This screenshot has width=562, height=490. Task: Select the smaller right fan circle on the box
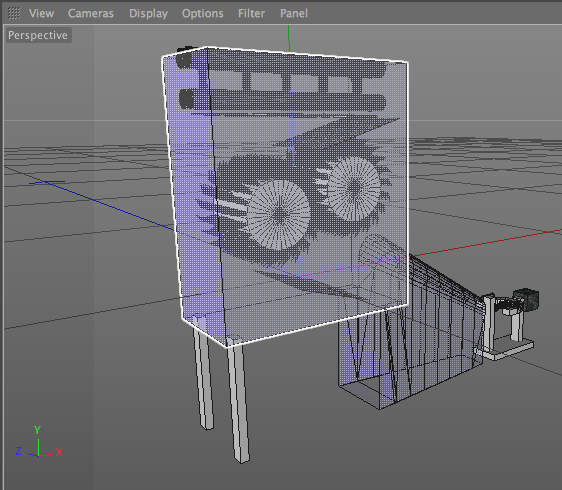tap(354, 188)
